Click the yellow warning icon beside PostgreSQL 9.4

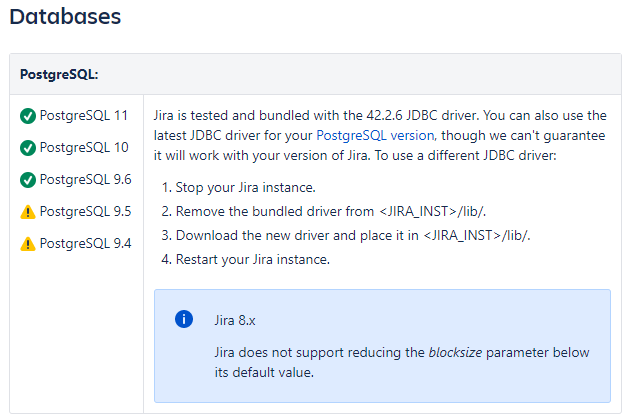[28, 244]
